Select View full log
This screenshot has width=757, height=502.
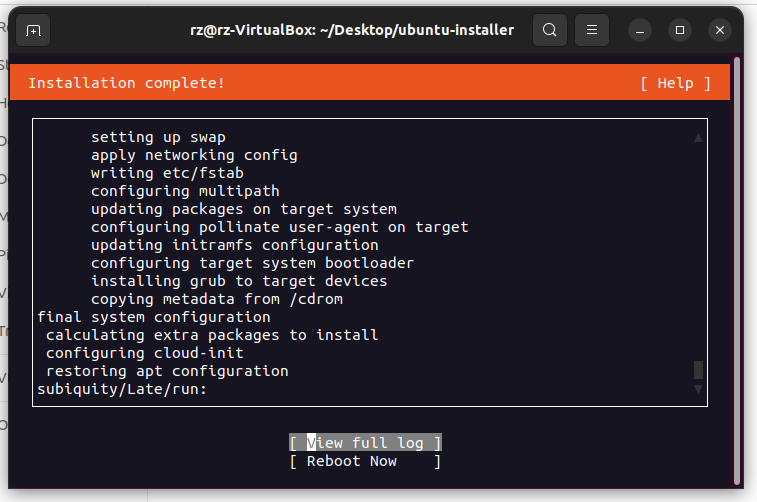365,443
